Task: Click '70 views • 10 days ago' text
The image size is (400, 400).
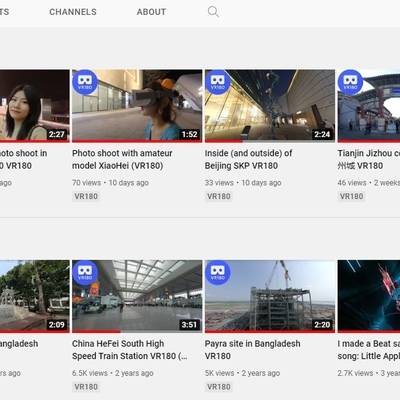Action: tap(110, 183)
